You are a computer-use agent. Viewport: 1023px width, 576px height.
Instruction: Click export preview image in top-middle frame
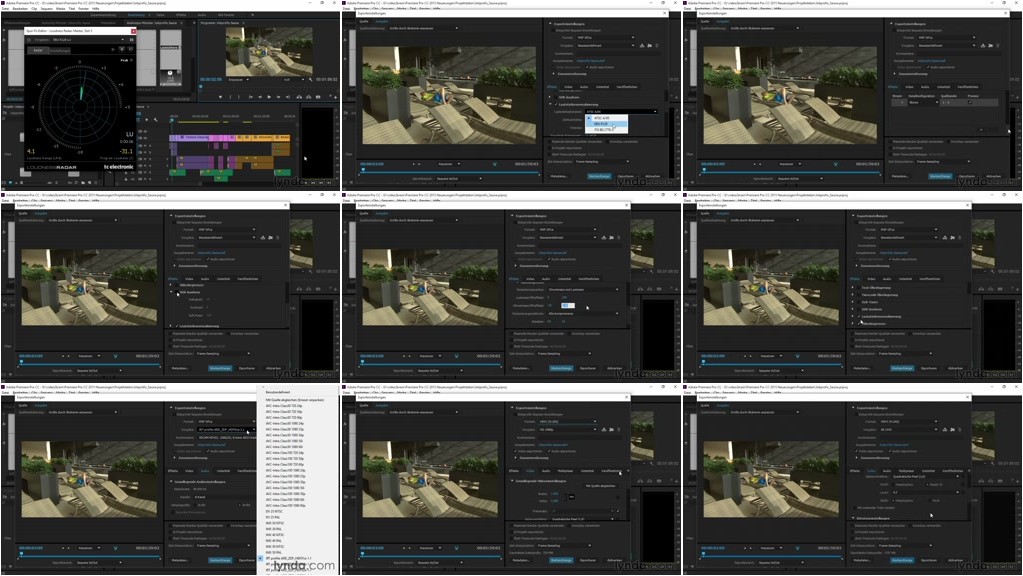[x=449, y=95]
